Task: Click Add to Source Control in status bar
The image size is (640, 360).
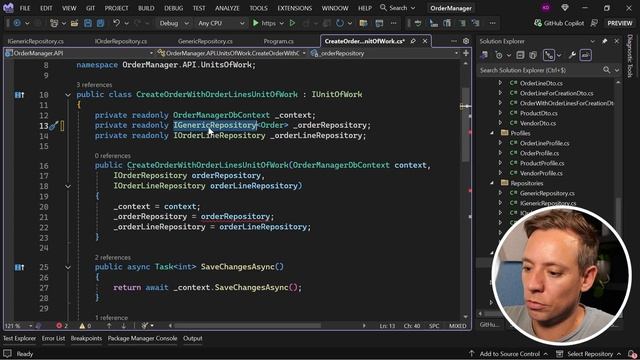Action: (509, 354)
